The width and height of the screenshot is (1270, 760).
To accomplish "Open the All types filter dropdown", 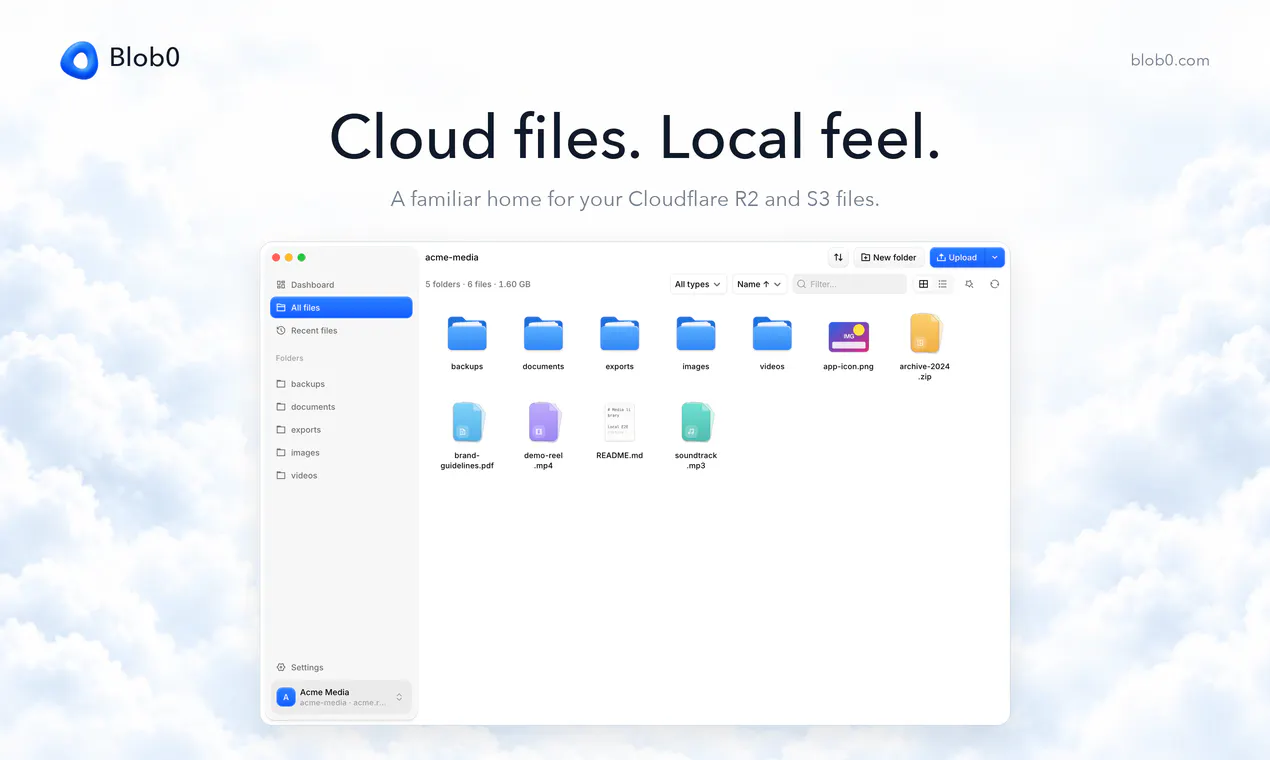I will 698,284.
